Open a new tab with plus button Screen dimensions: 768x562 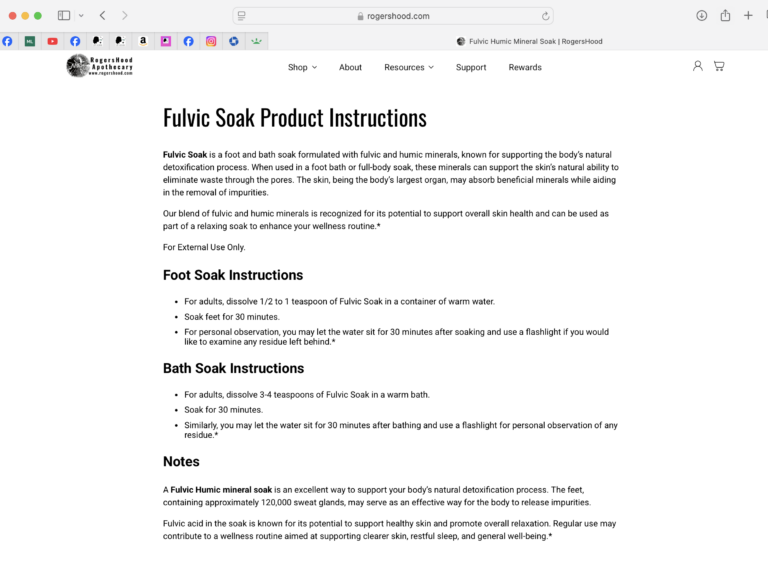pyautogui.click(x=748, y=16)
